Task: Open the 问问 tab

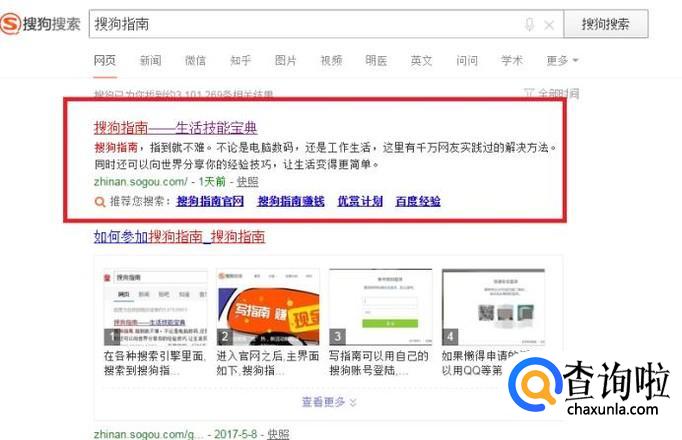Action: coord(467,60)
